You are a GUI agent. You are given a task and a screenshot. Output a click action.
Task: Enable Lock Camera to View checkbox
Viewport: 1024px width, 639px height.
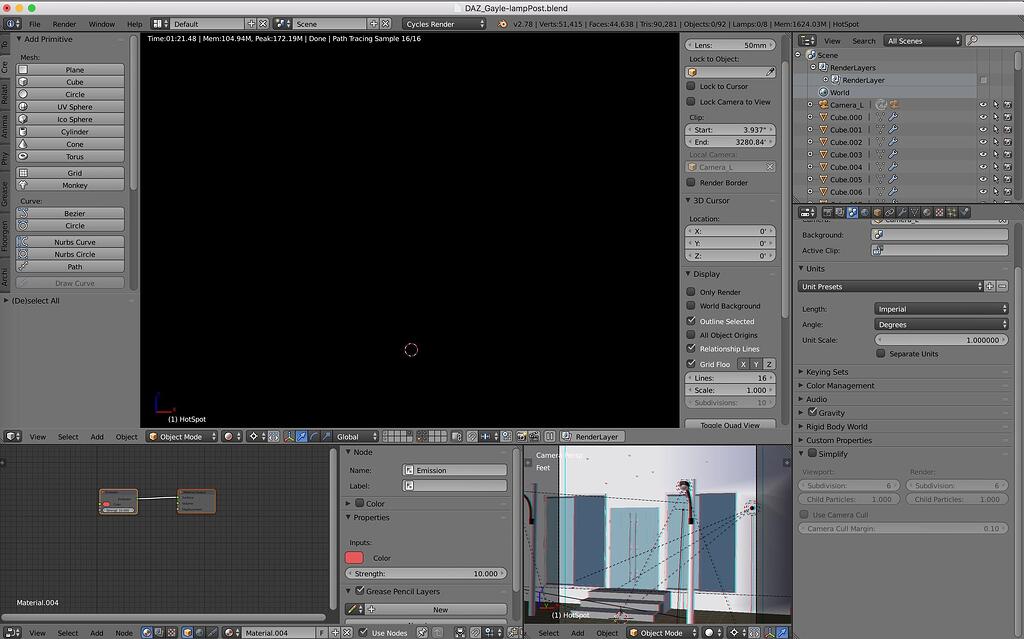point(691,101)
